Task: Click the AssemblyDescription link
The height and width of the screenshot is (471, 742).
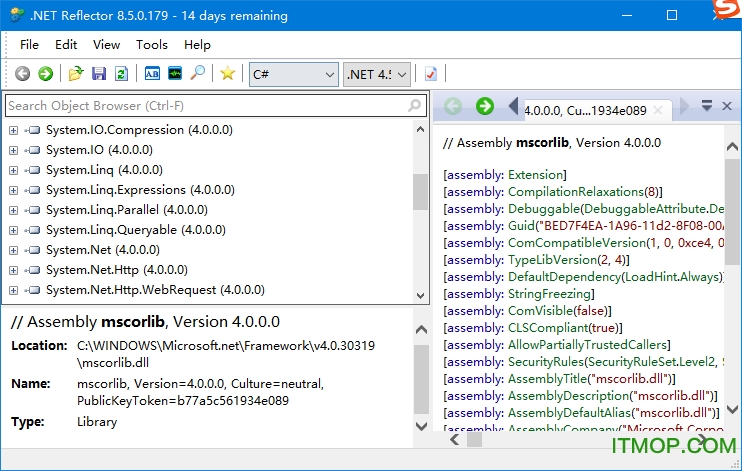Action: tap(568, 396)
